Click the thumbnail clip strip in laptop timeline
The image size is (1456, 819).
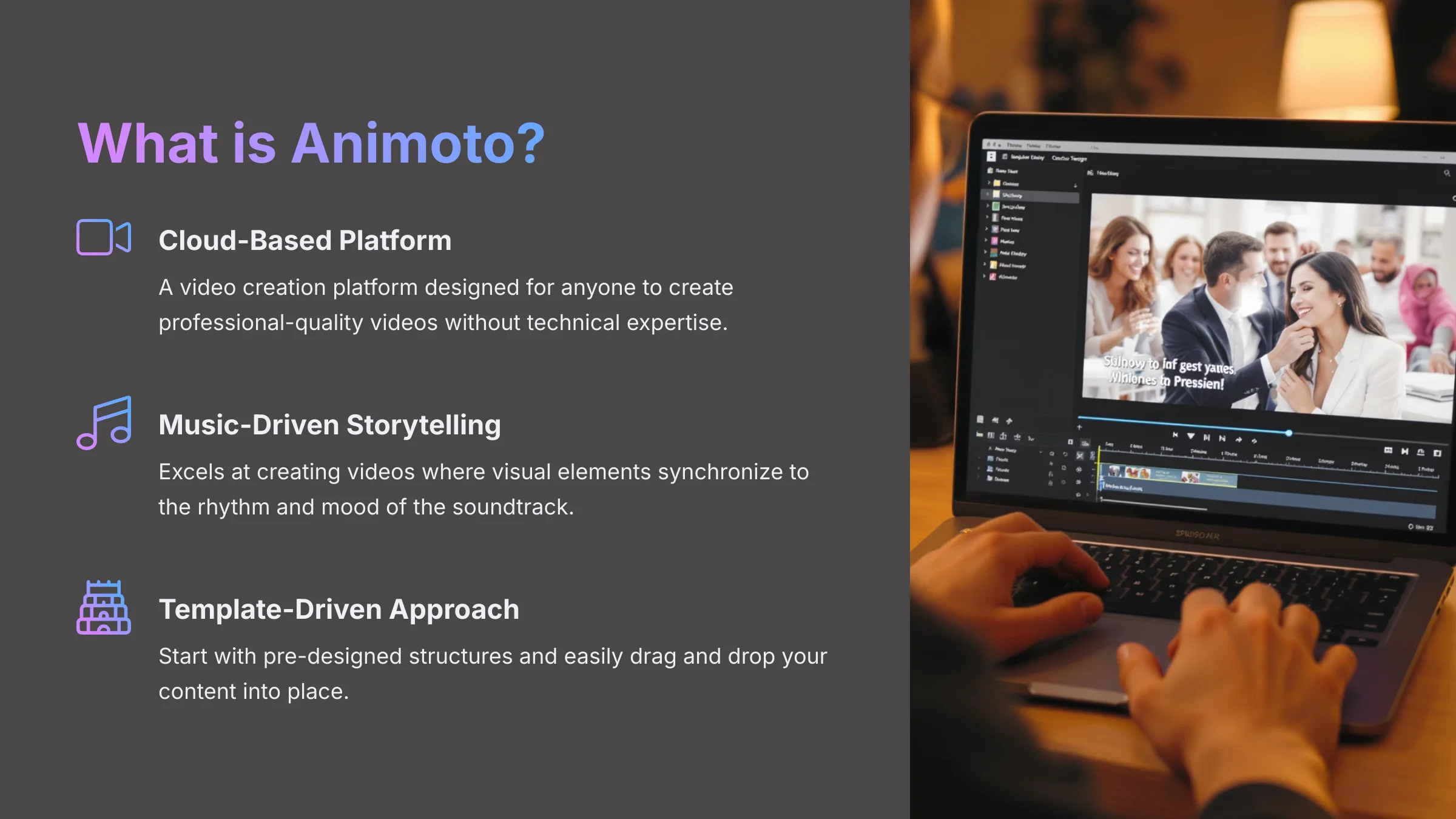click(x=1168, y=474)
